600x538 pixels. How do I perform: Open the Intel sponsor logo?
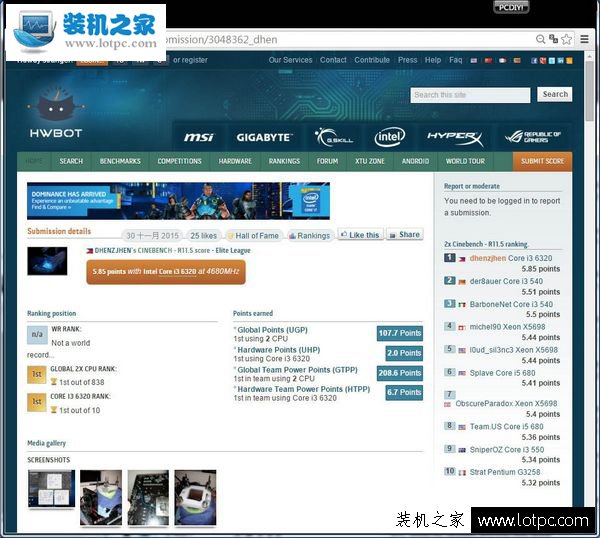[390, 137]
